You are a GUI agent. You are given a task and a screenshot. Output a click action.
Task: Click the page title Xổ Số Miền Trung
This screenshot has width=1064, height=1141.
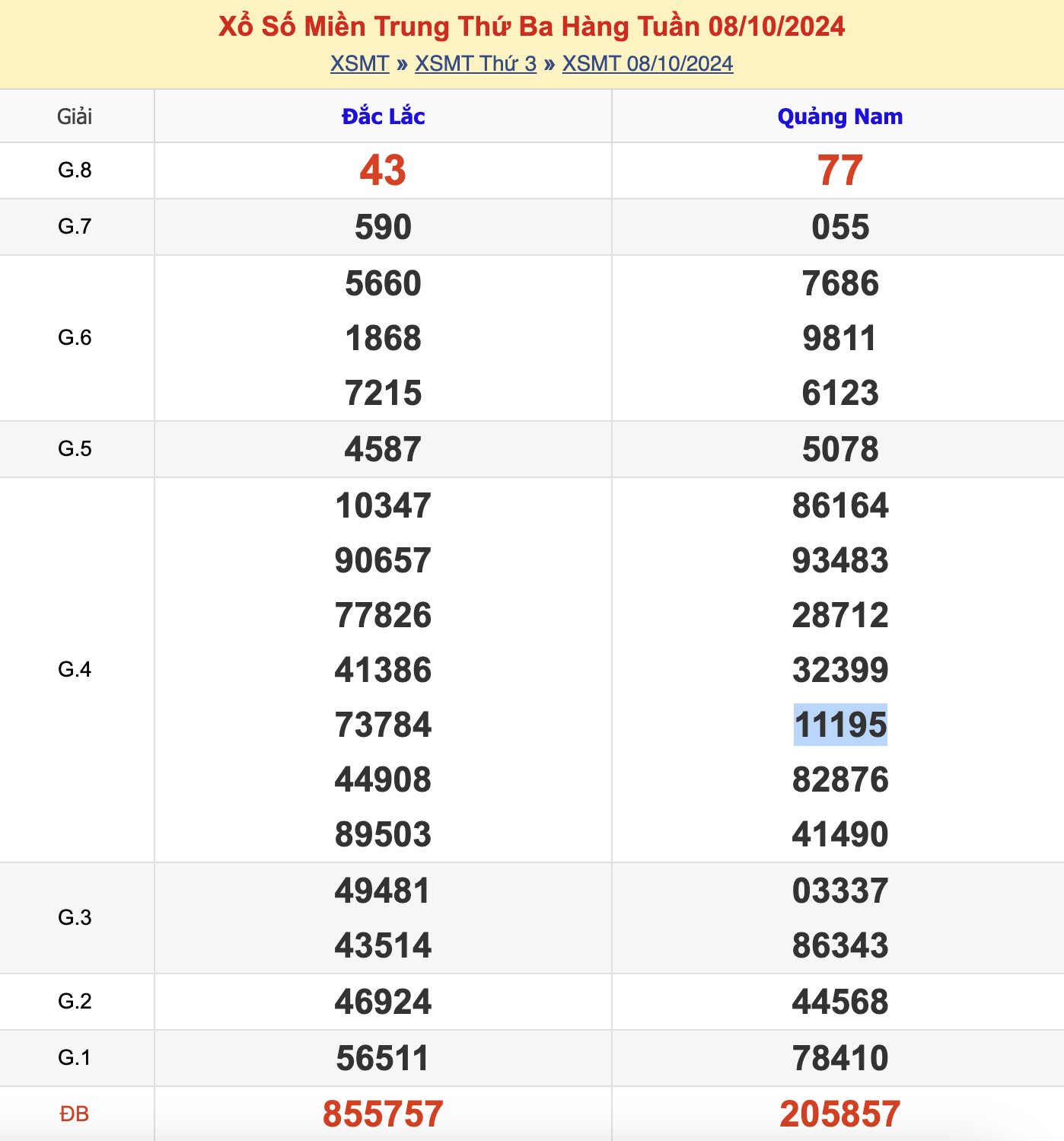pos(531,26)
